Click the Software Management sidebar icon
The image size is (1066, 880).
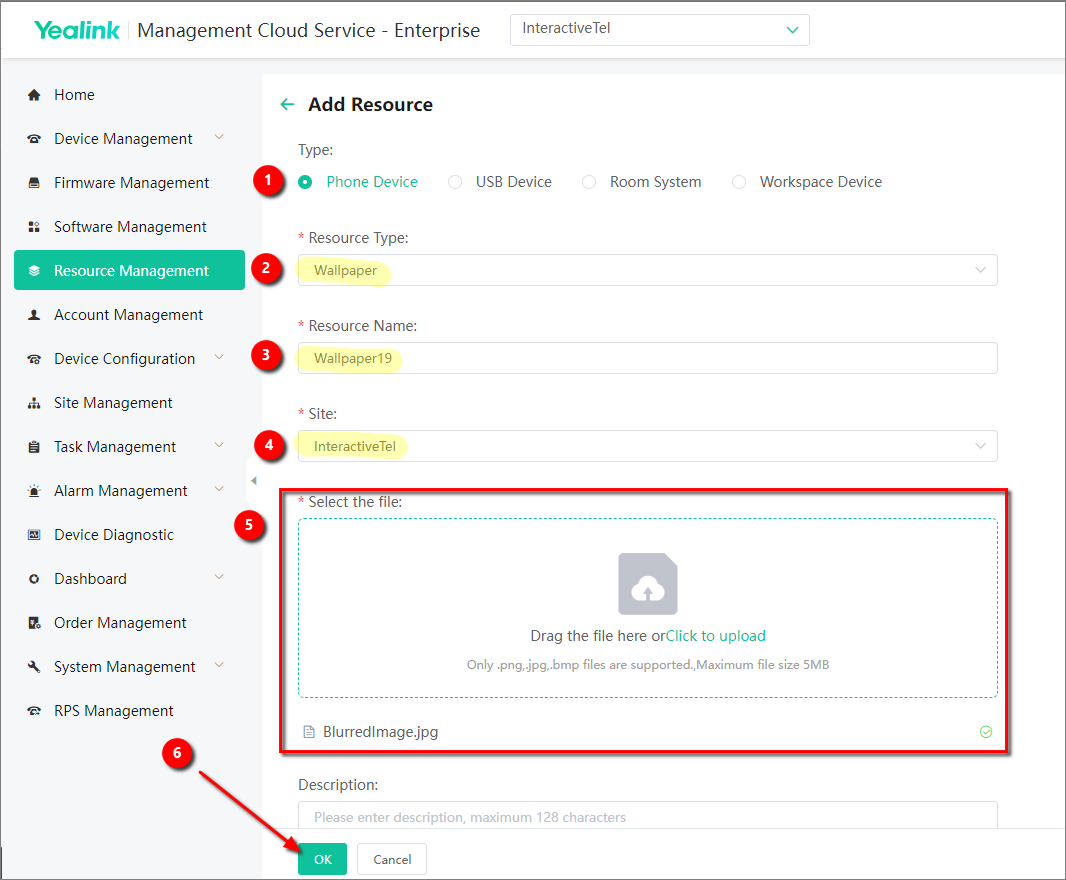[34, 227]
